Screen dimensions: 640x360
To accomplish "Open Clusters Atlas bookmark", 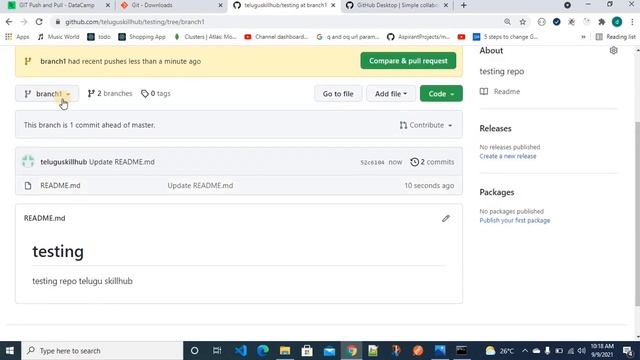I will coord(205,37).
